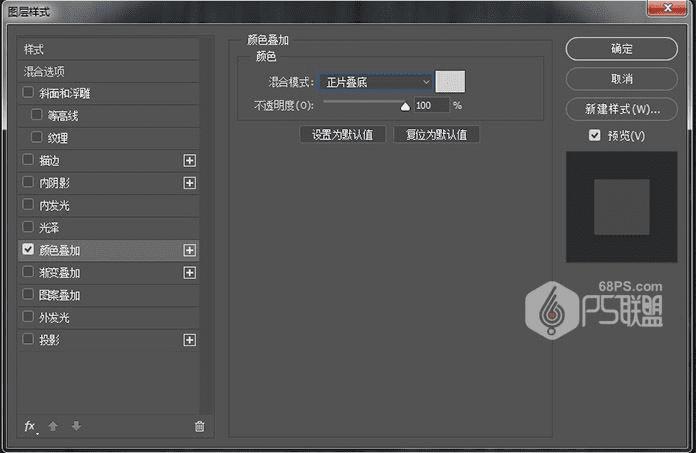The image size is (696, 453).
Task: Open the 混合模式 dropdown showing 正片叠底
Action: click(x=376, y=82)
